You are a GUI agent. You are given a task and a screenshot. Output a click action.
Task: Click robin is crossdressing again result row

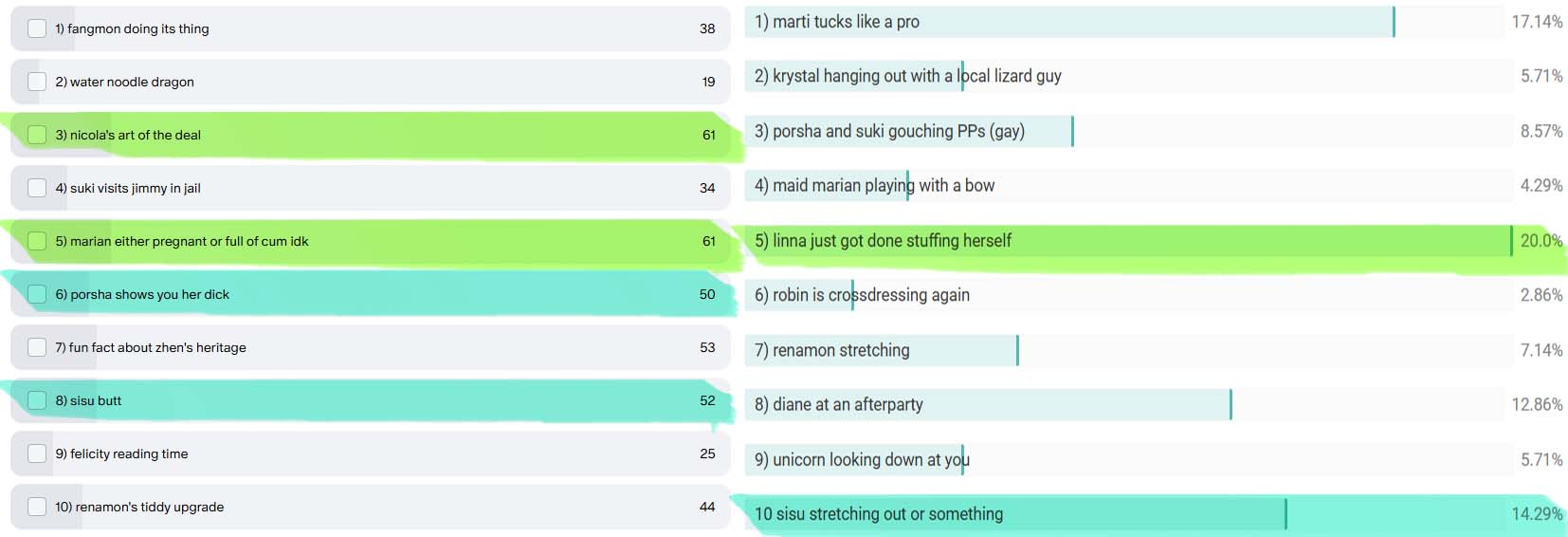tap(1128, 295)
